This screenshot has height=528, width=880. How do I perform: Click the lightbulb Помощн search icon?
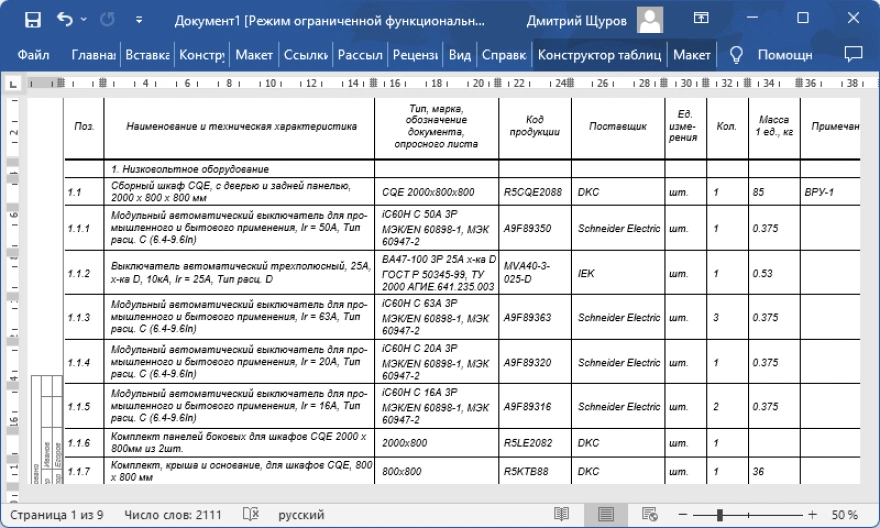pos(736,54)
